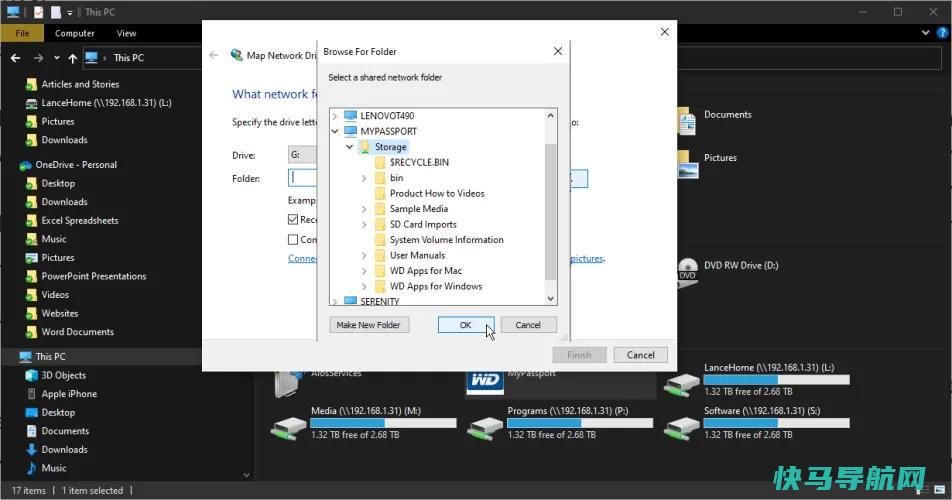
Task: Click the Explorer Up arrow
Action: click(x=72, y=58)
